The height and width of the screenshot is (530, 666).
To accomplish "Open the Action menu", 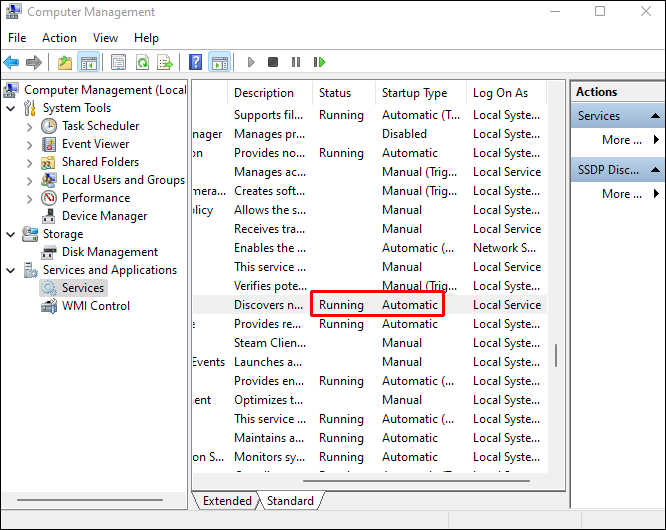I will (x=59, y=38).
